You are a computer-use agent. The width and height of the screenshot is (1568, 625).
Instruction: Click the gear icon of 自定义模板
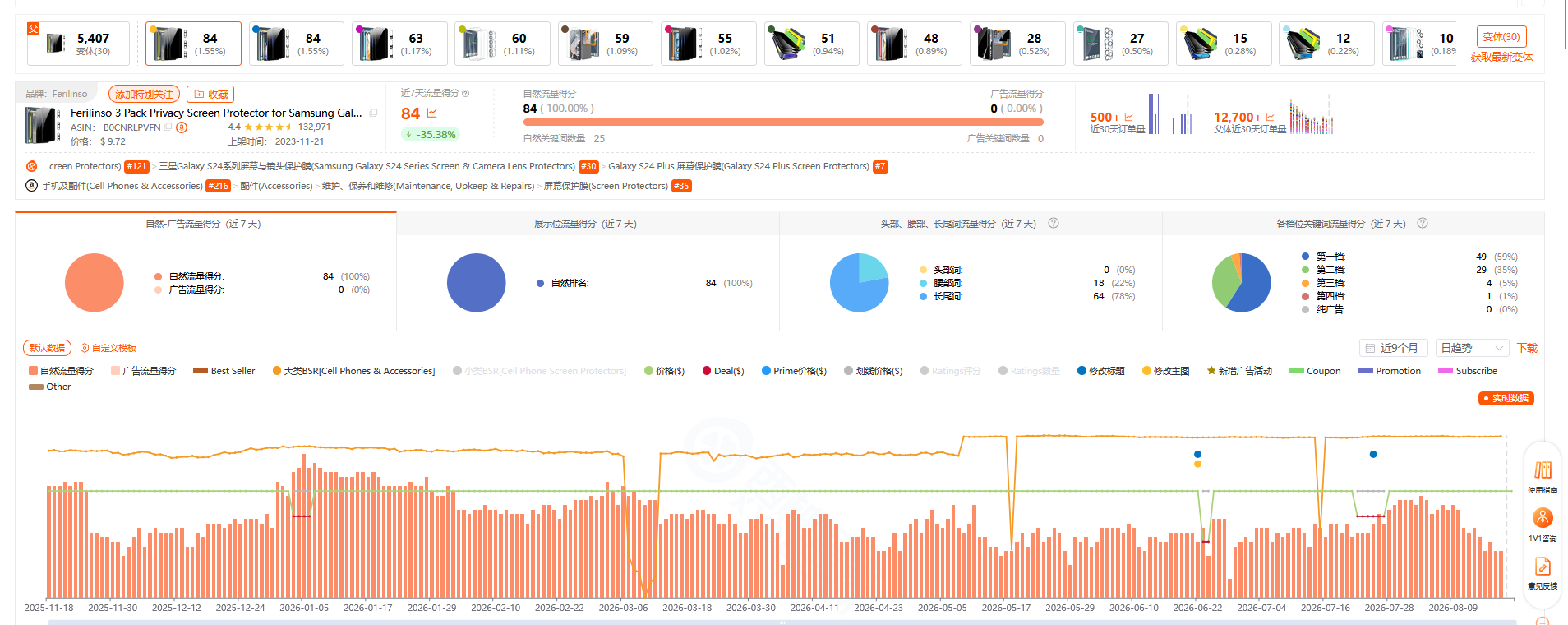(85, 348)
